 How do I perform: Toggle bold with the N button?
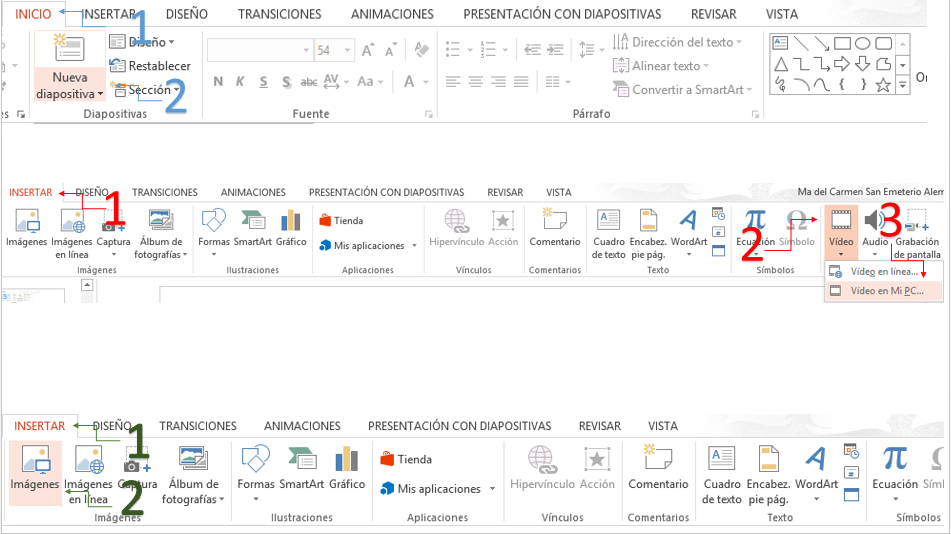tap(218, 81)
